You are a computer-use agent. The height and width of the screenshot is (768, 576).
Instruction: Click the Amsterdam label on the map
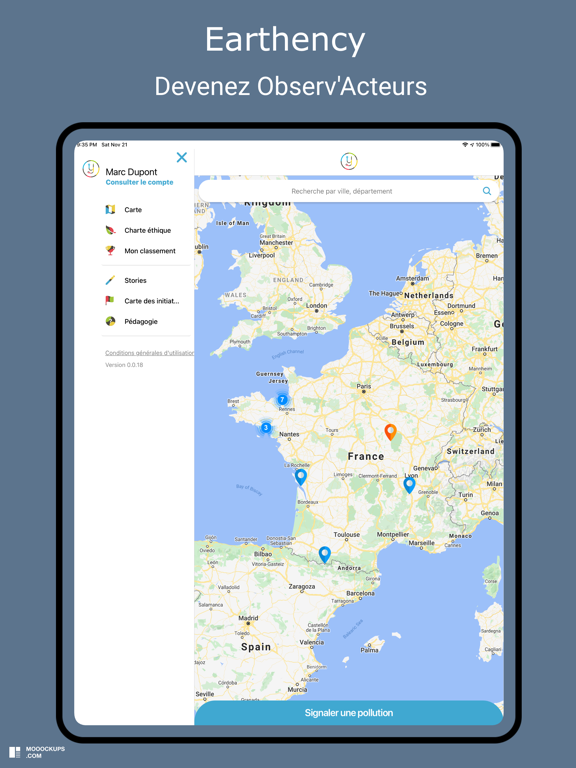click(412, 278)
